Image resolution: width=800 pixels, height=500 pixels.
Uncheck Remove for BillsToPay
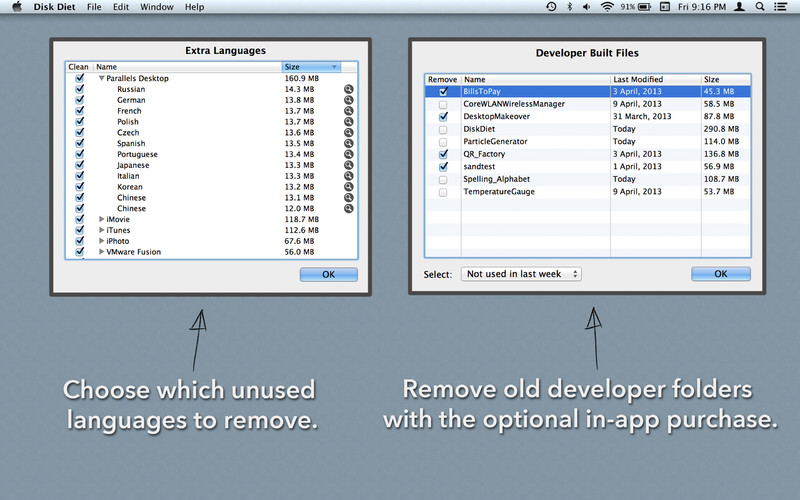[443, 91]
